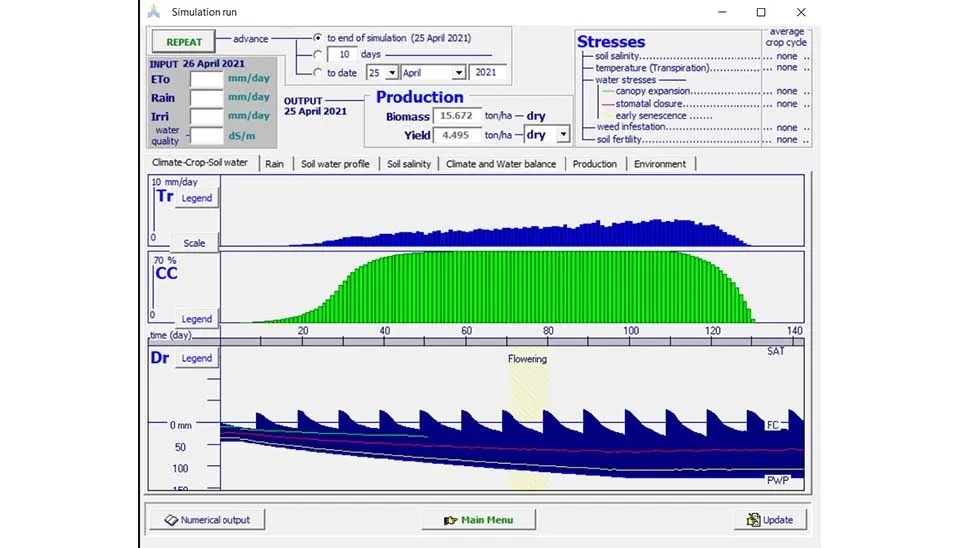The width and height of the screenshot is (960, 548).
Task: Click the AquaCrop app icon in title bar
Action: (153, 12)
